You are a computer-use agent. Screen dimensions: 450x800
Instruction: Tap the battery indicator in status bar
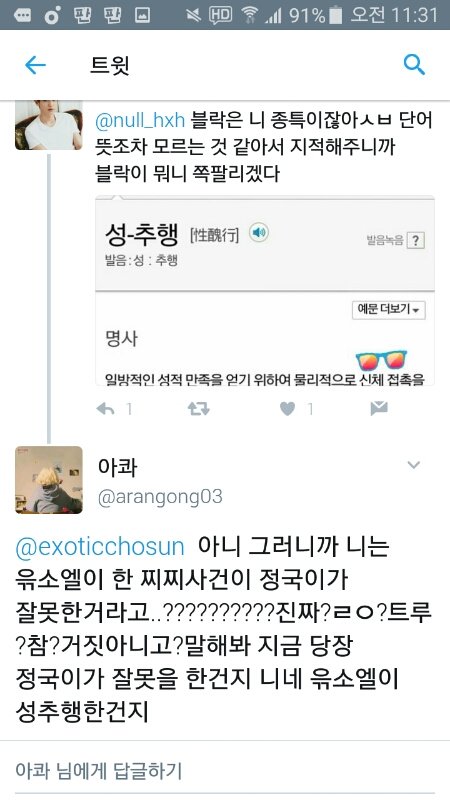(x=335, y=15)
